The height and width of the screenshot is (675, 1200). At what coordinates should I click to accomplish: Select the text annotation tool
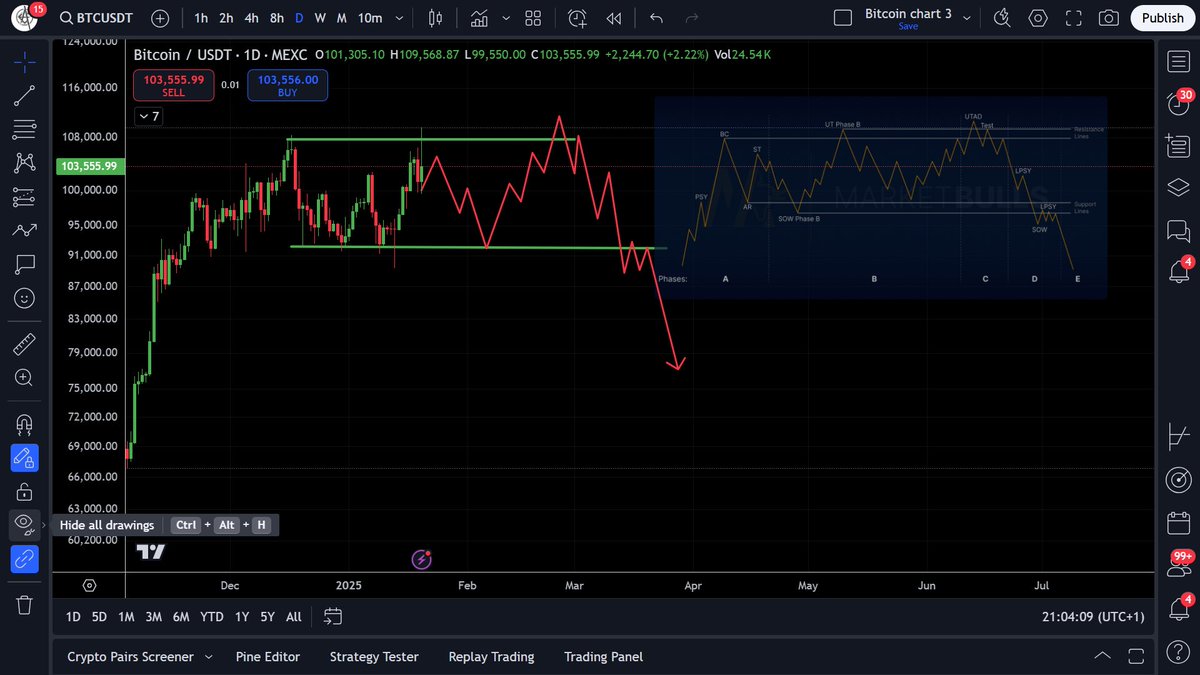(25, 264)
